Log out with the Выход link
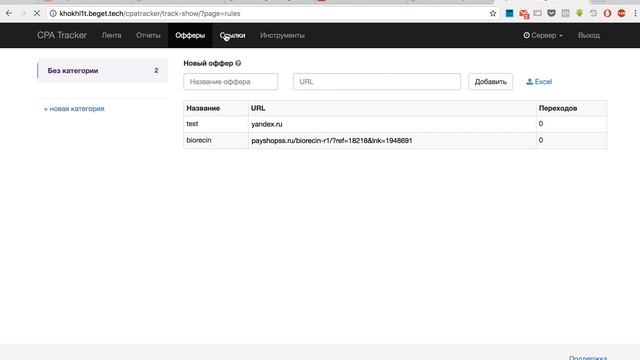640x360 pixels. point(589,36)
